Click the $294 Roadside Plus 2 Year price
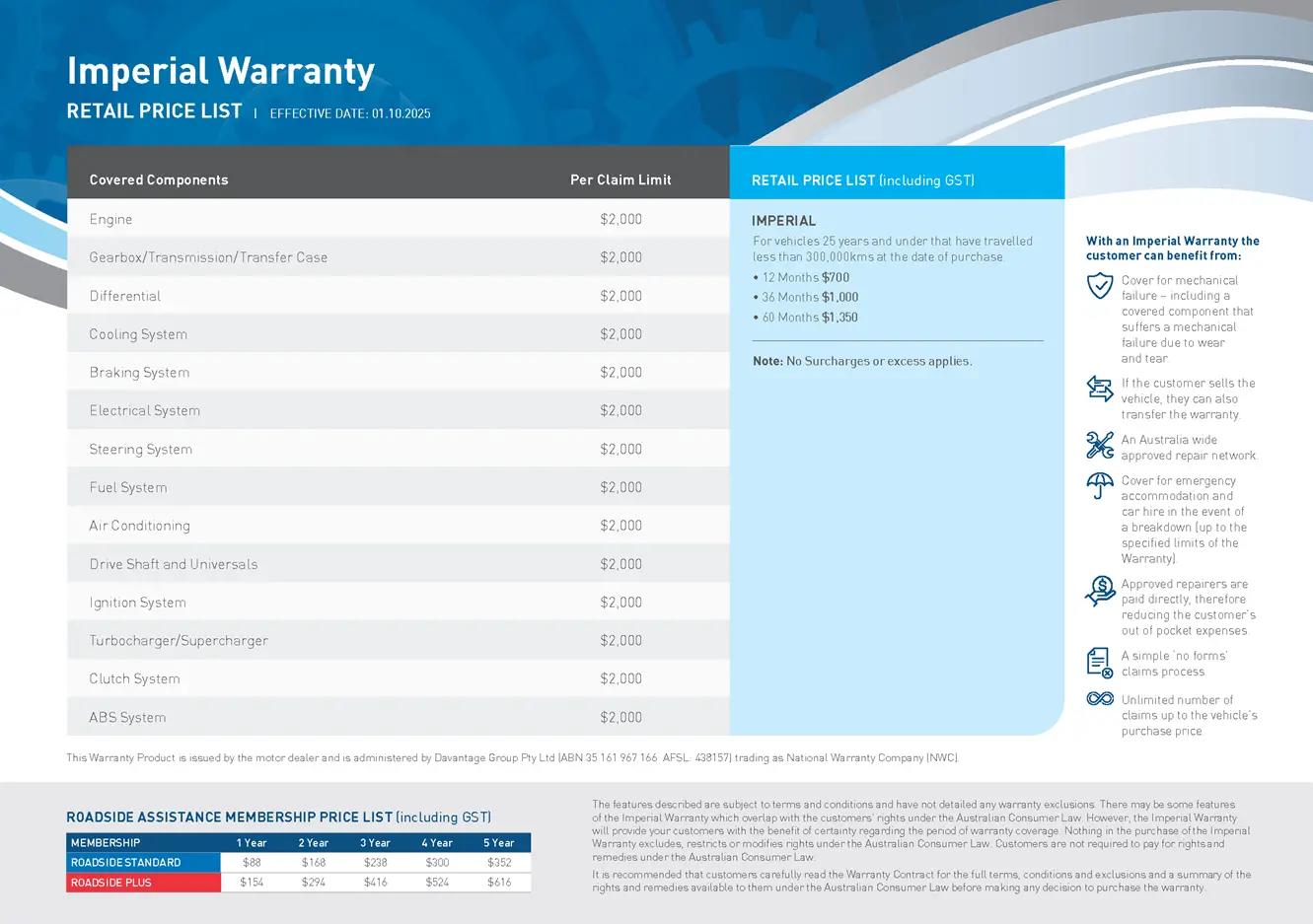This screenshot has width=1313, height=924. tap(314, 883)
